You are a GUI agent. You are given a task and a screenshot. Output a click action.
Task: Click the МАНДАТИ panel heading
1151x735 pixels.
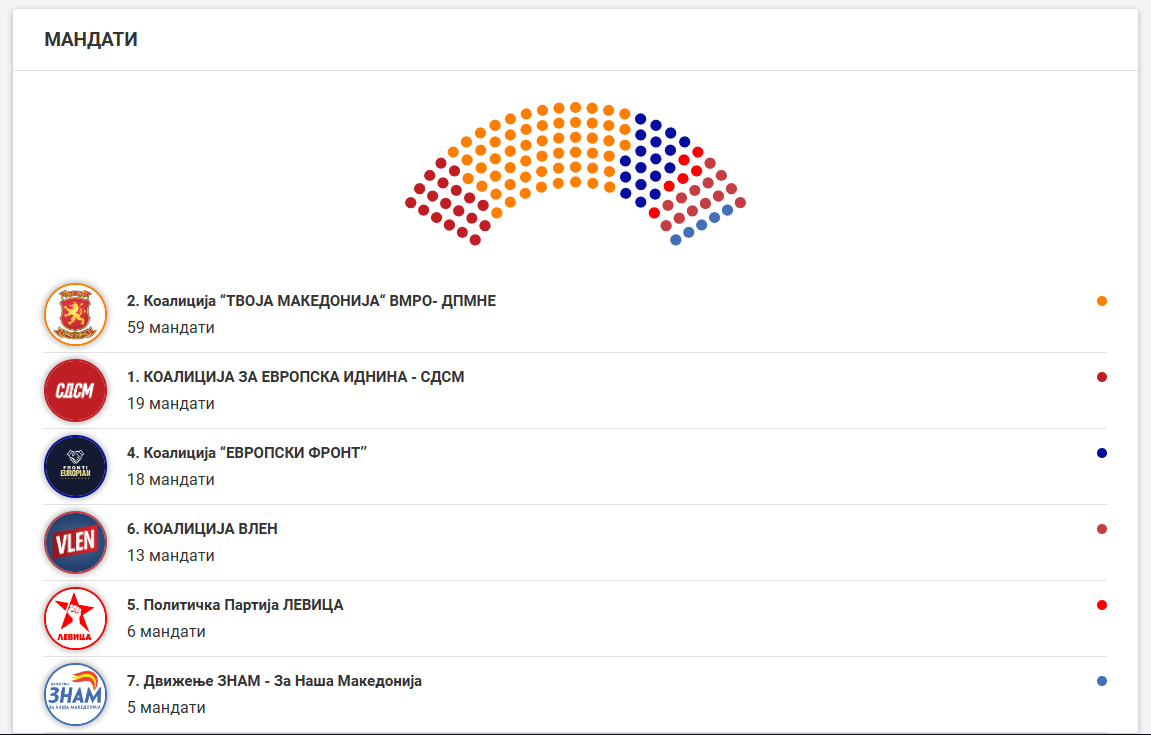click(x=91, y=40)
